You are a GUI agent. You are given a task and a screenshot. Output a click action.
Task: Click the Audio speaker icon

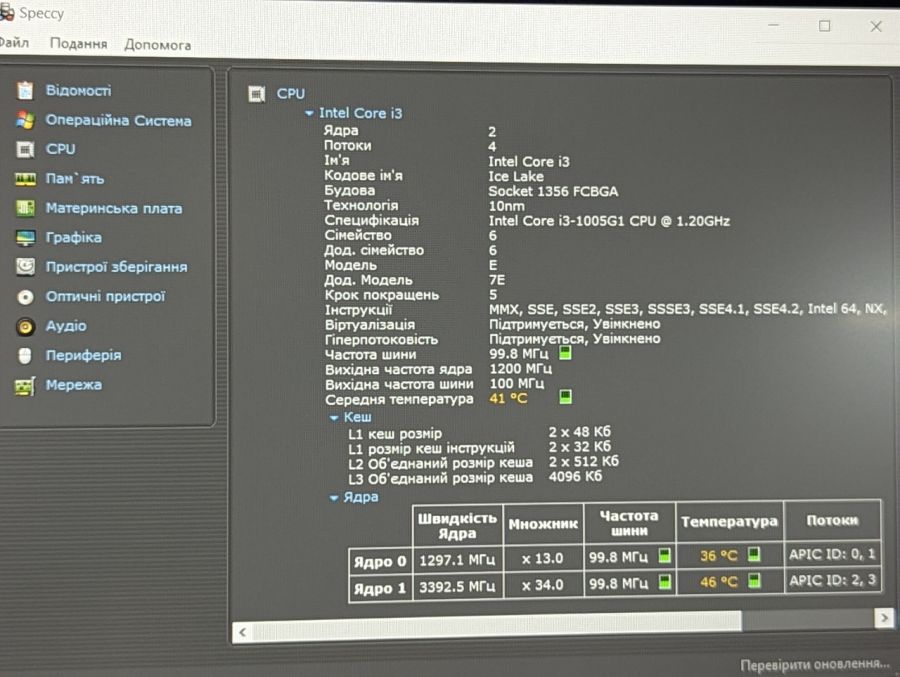25,326
